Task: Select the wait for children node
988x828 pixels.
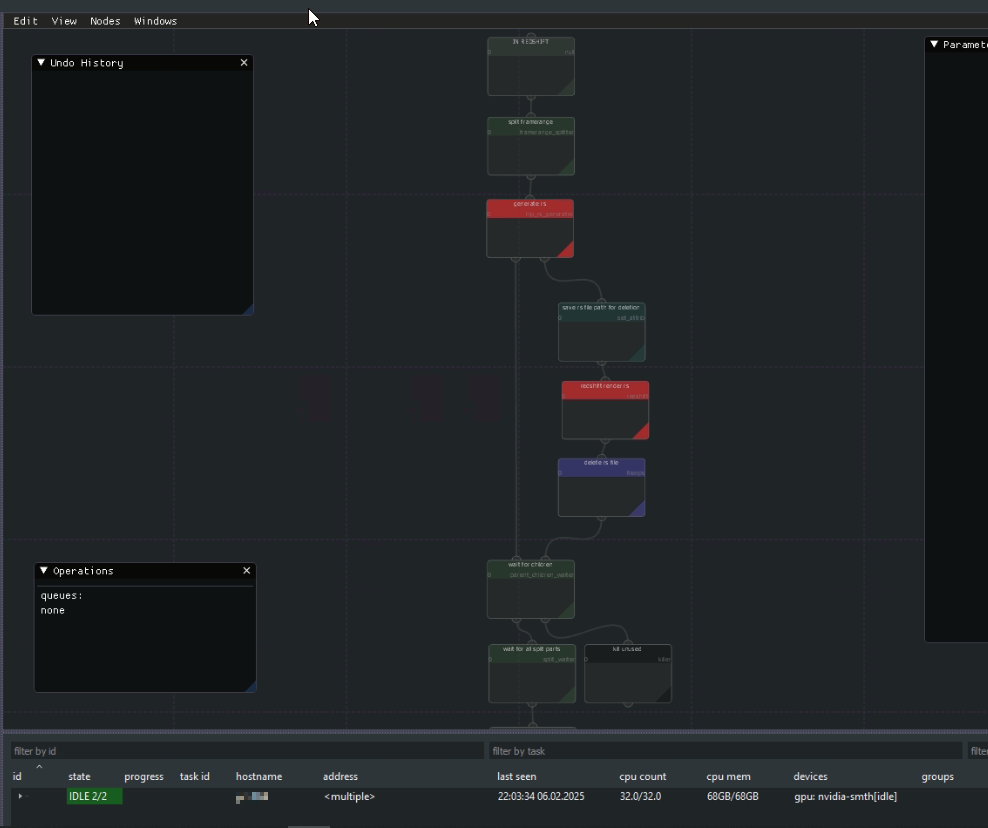Action: (x=530, y=588)
